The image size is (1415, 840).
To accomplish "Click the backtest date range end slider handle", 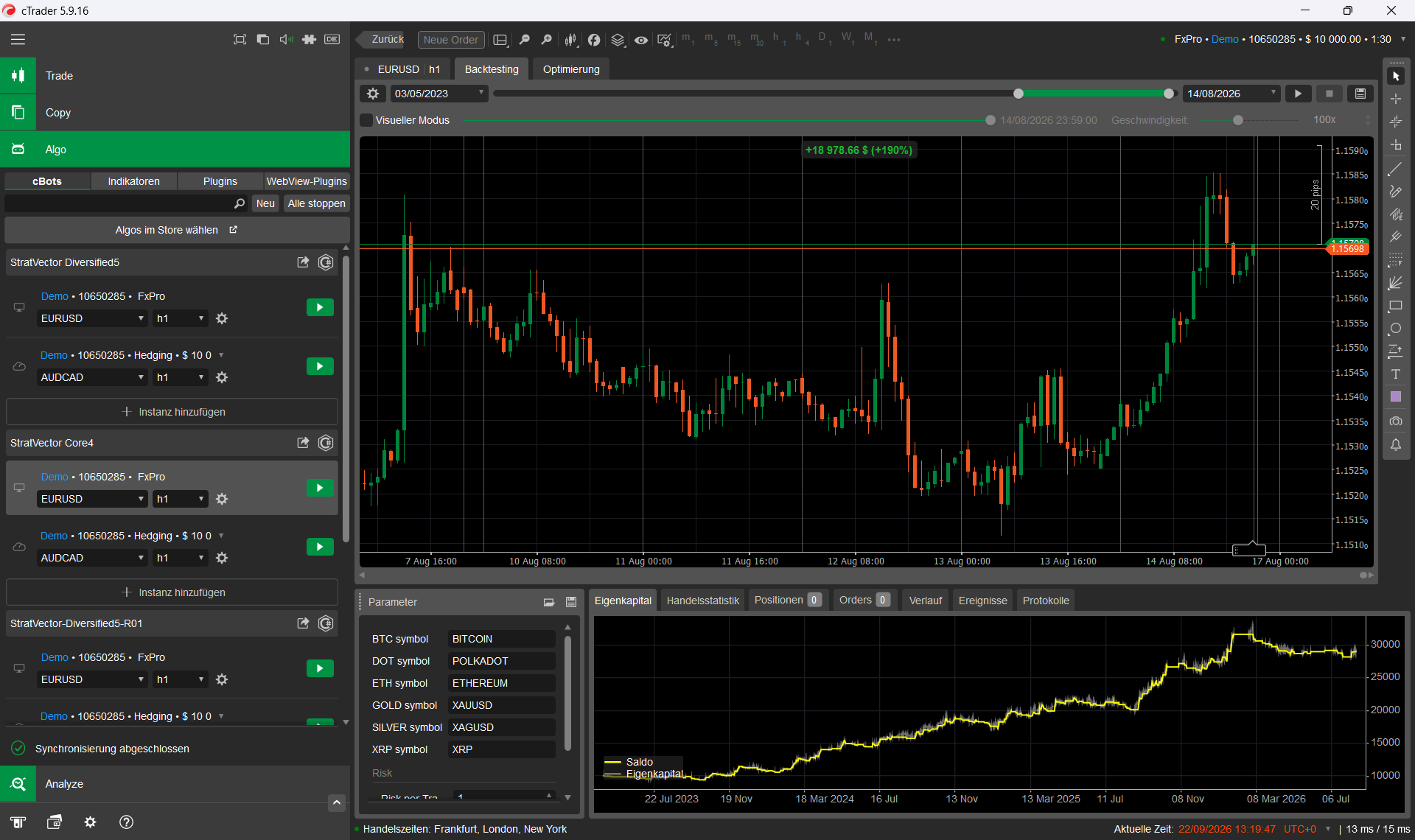I will [x=1169, y=94].
